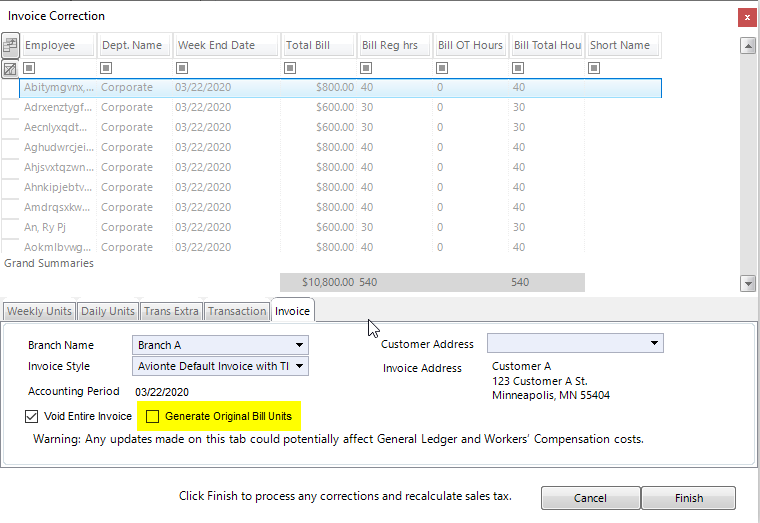Select the Ahnkipjebtv employee row
Viewport: 760px width, 523px height.
340,187
